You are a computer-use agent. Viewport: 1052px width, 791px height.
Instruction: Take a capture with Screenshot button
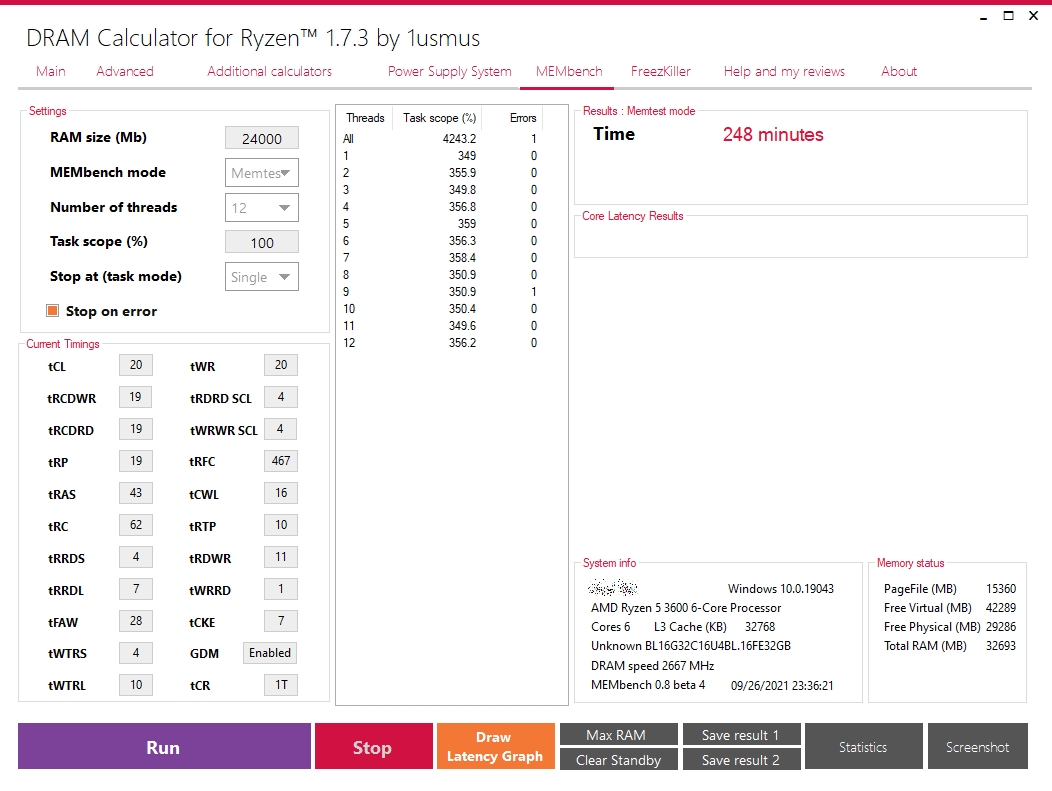978,746
